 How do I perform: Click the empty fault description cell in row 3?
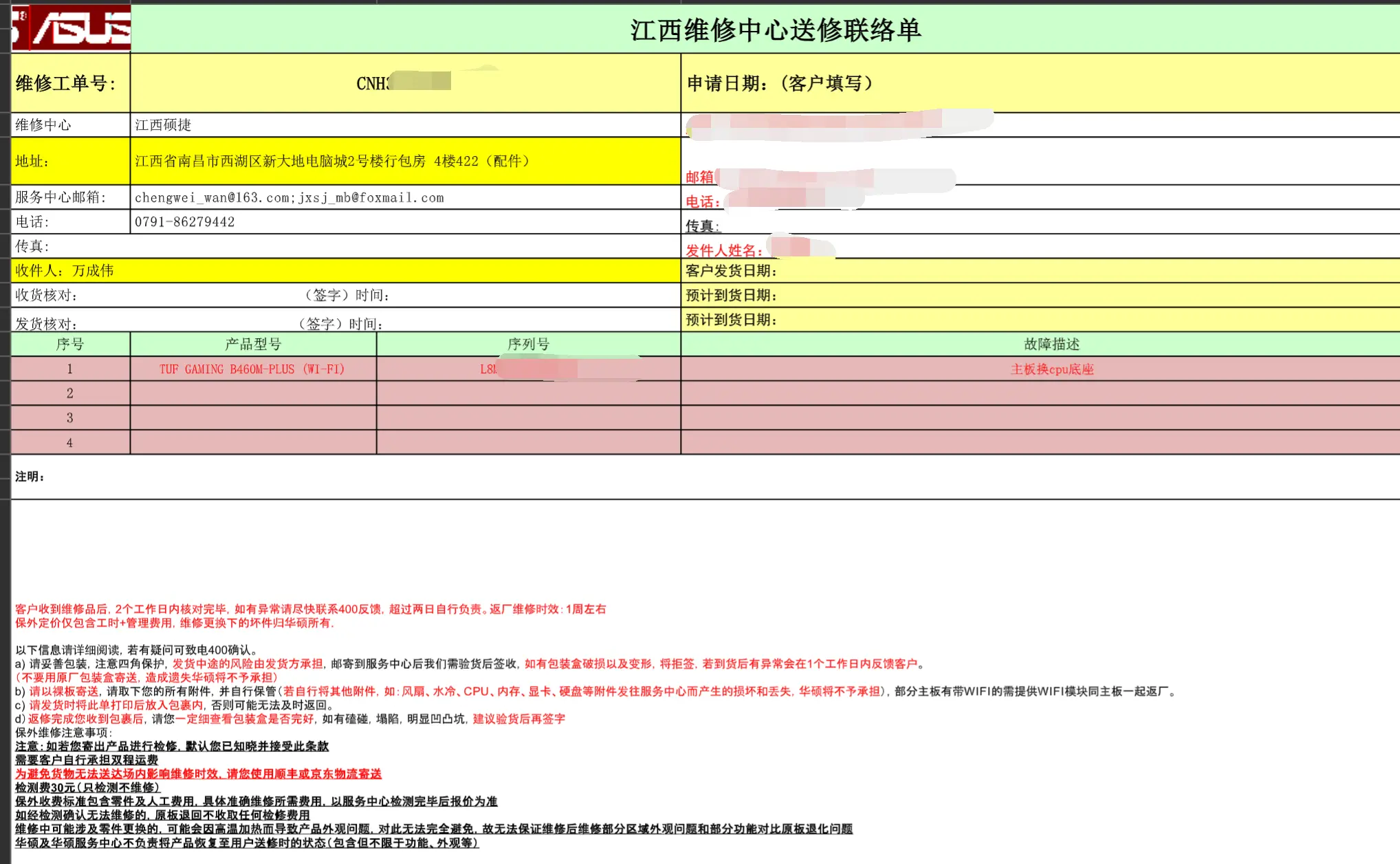1040,418
